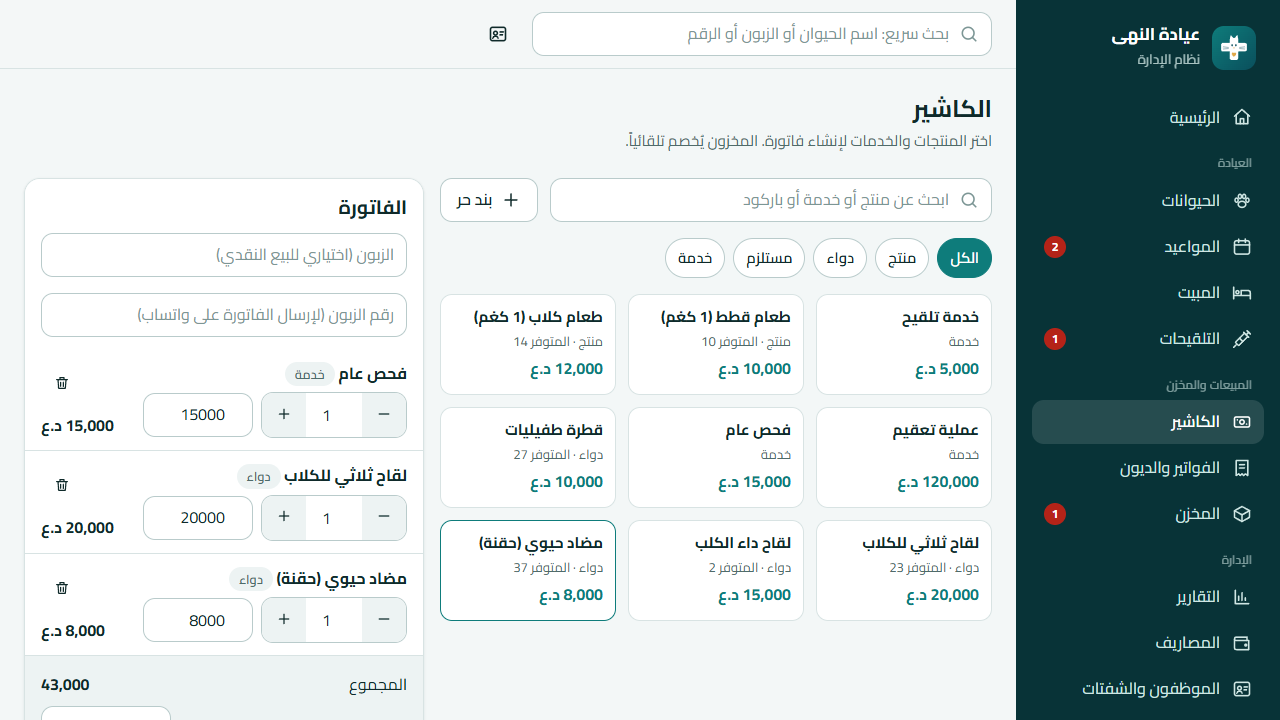
Task: Open the ID card icon beside quick search
Action: coord(498,34)
